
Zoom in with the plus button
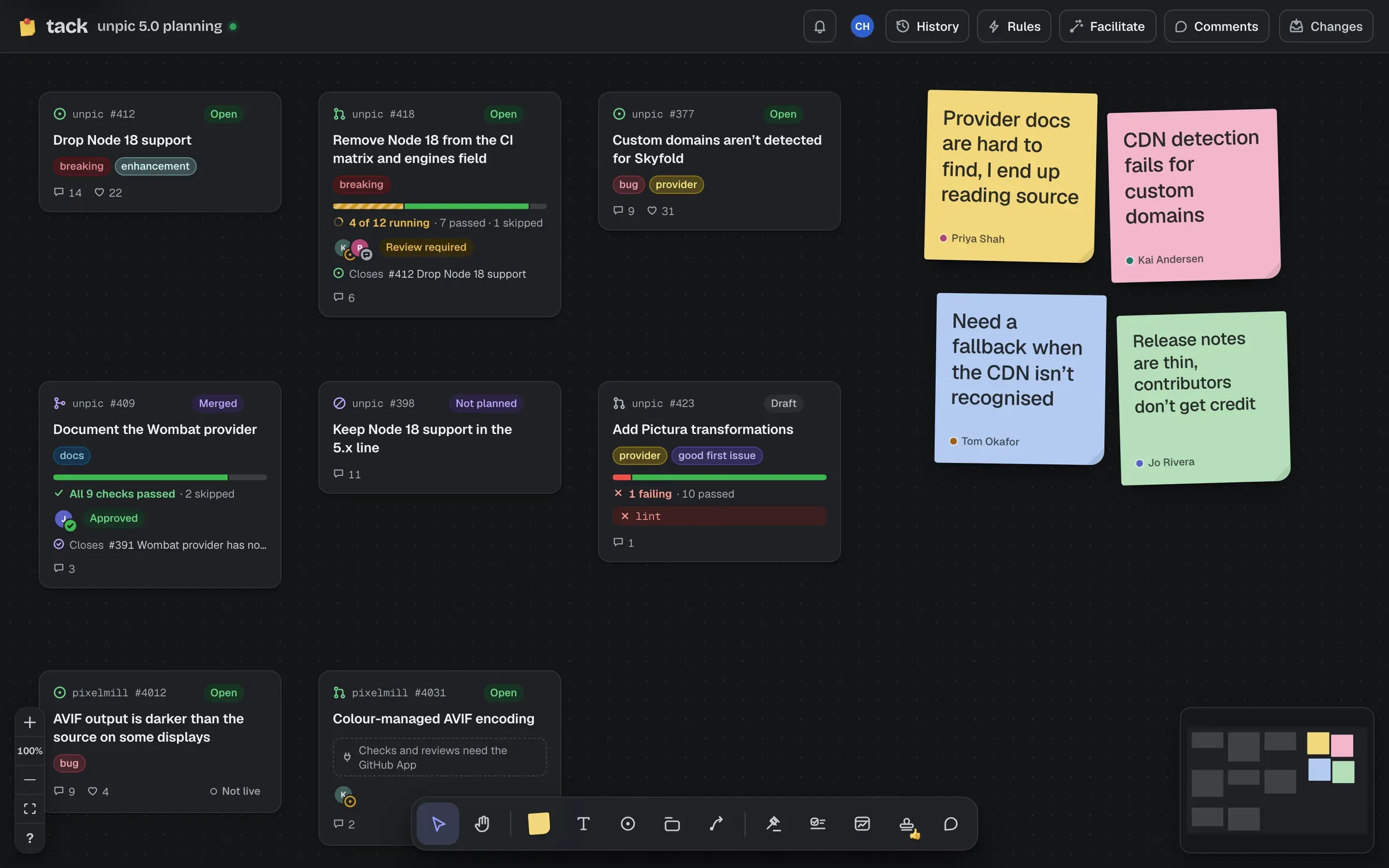click(30, 722)
